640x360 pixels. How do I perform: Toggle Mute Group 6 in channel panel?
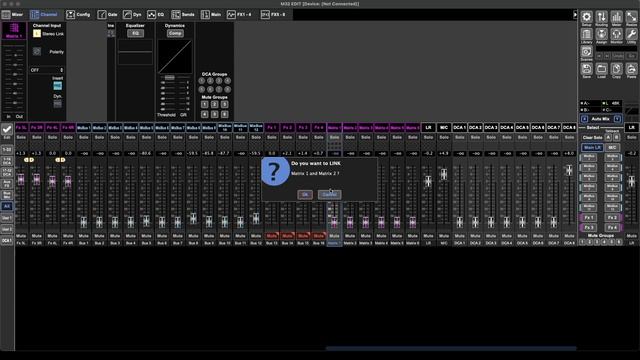point(224,114)
